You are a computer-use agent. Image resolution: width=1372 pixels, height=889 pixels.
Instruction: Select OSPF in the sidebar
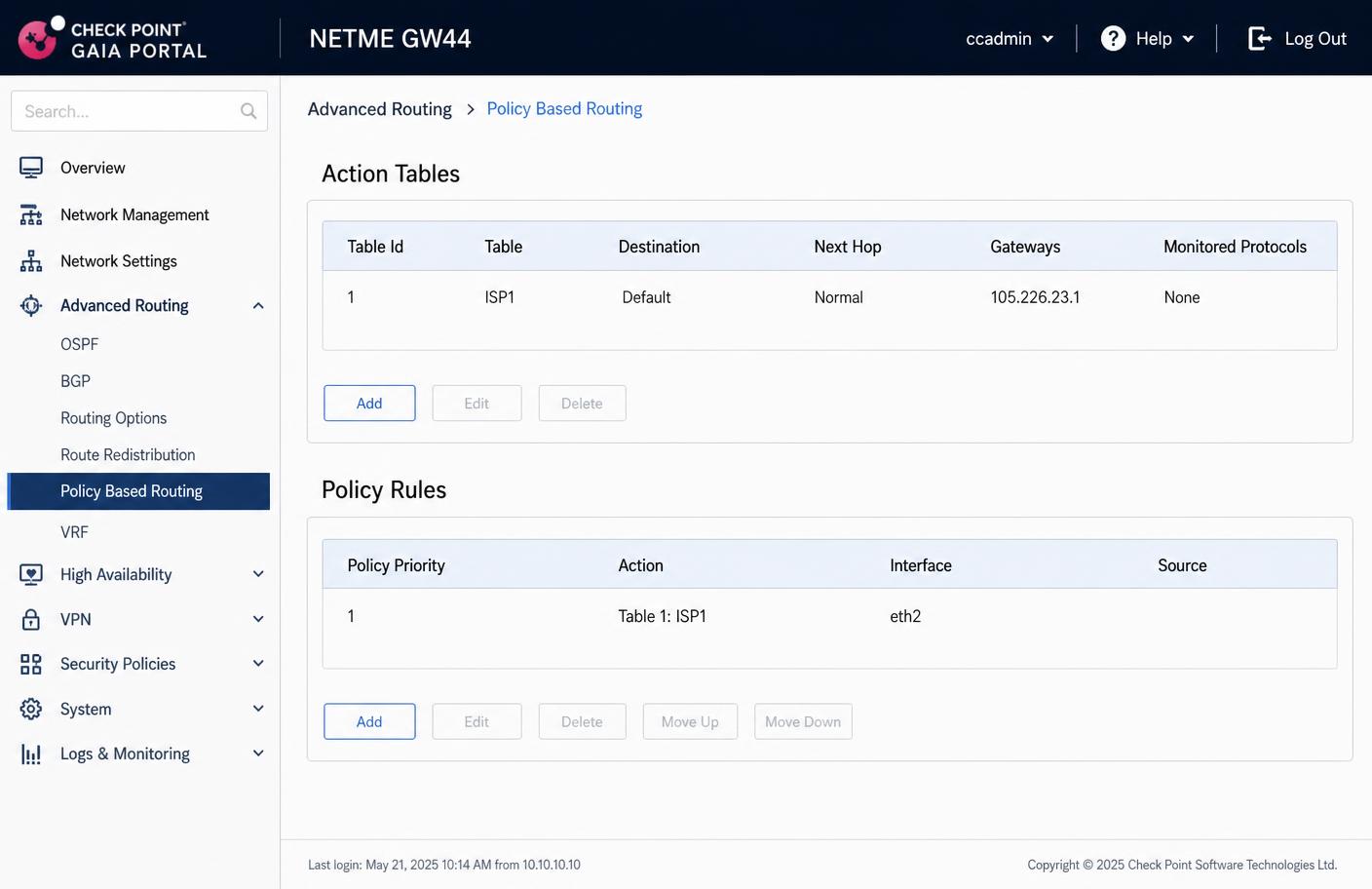pyautogui.click(x=79, y=344)
